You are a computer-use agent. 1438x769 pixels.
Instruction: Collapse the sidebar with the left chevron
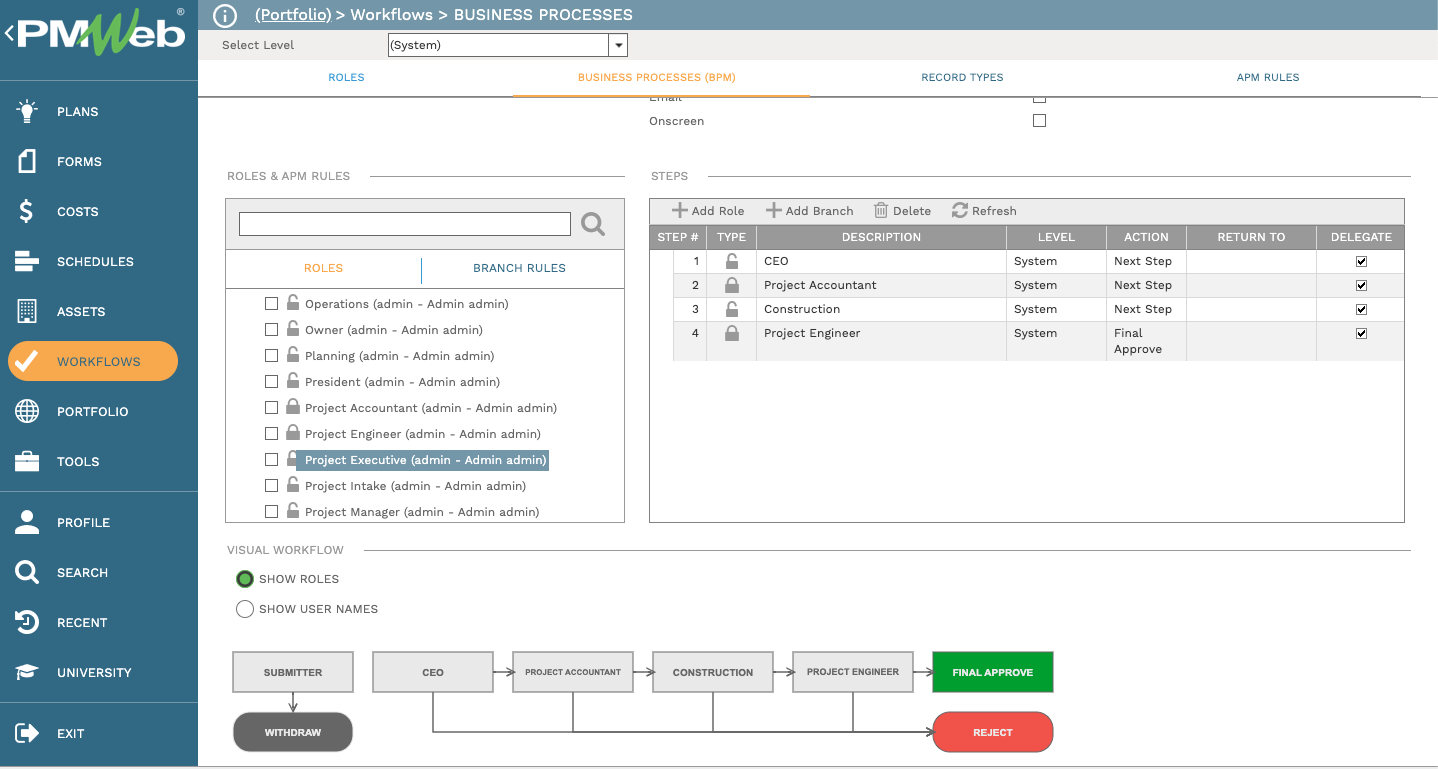point(9,34)
